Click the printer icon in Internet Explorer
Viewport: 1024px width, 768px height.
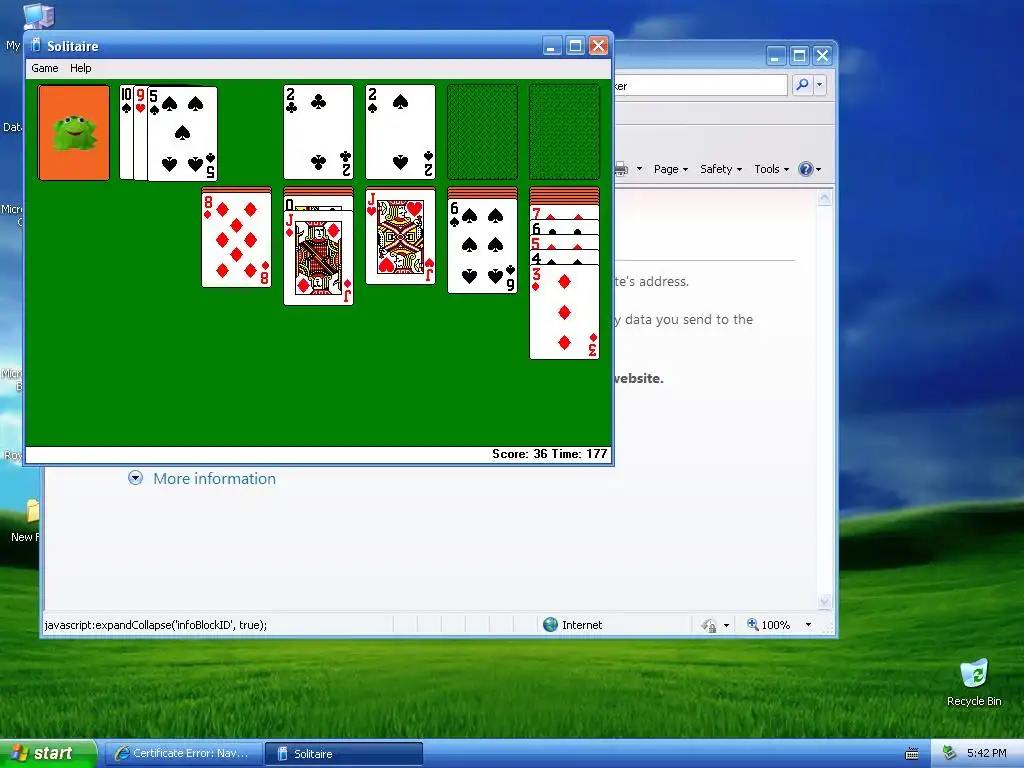tap(621, 169)
